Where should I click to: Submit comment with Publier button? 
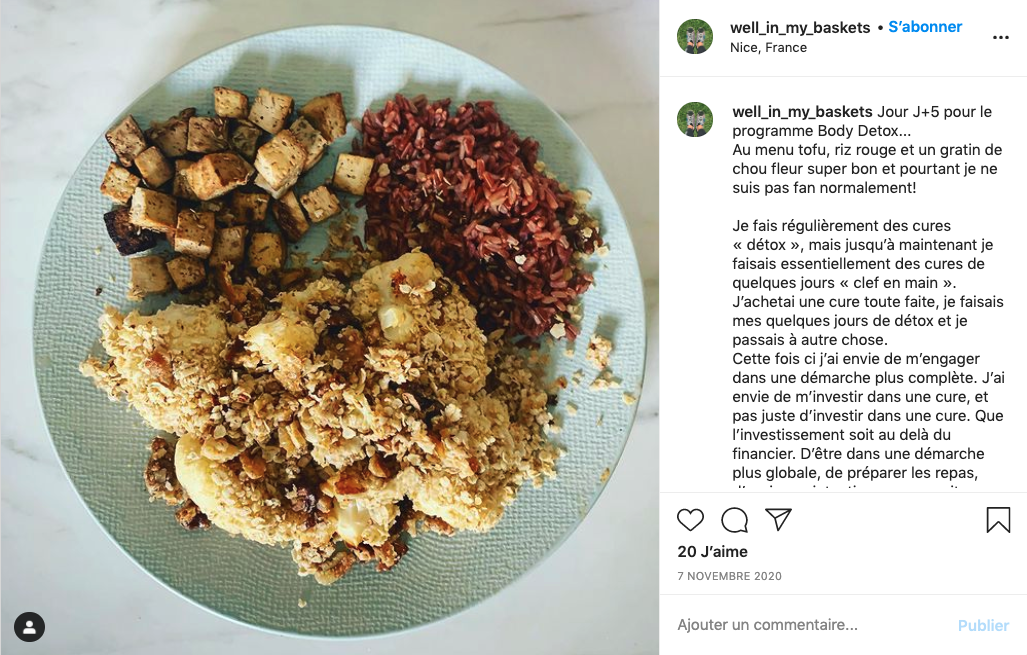(983, 626)
